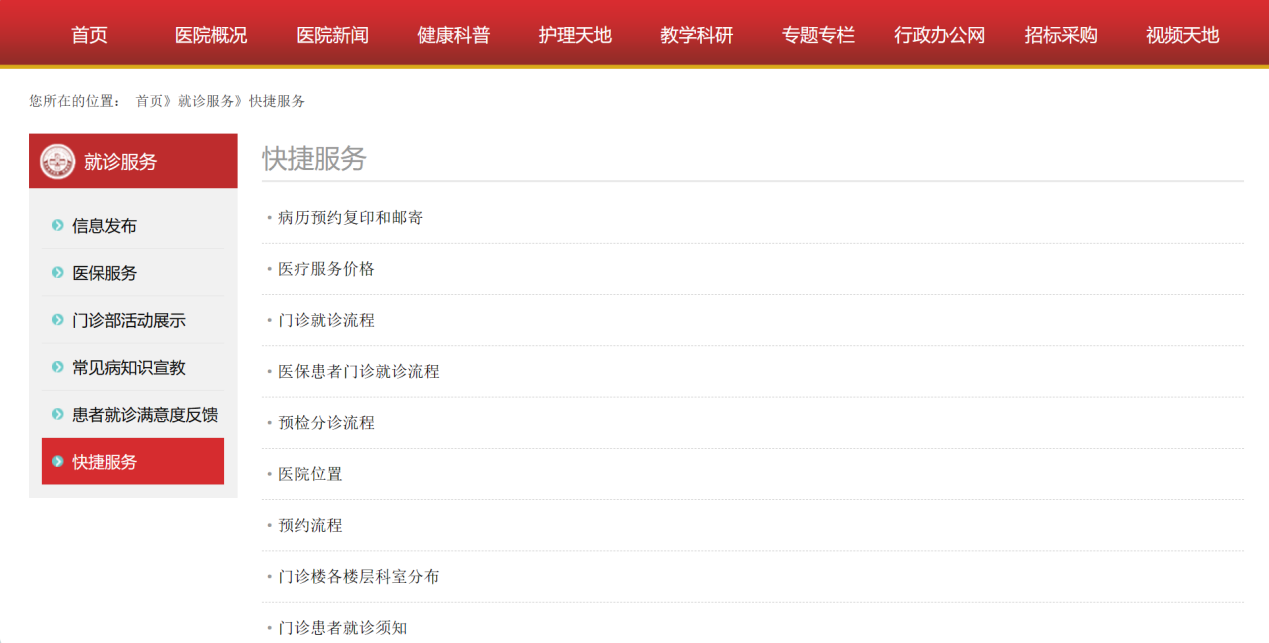The width and height of the screenshot is (1269, 643).
Task: Go to 招标采购 in the top navigation
Action: [1061, 35]
